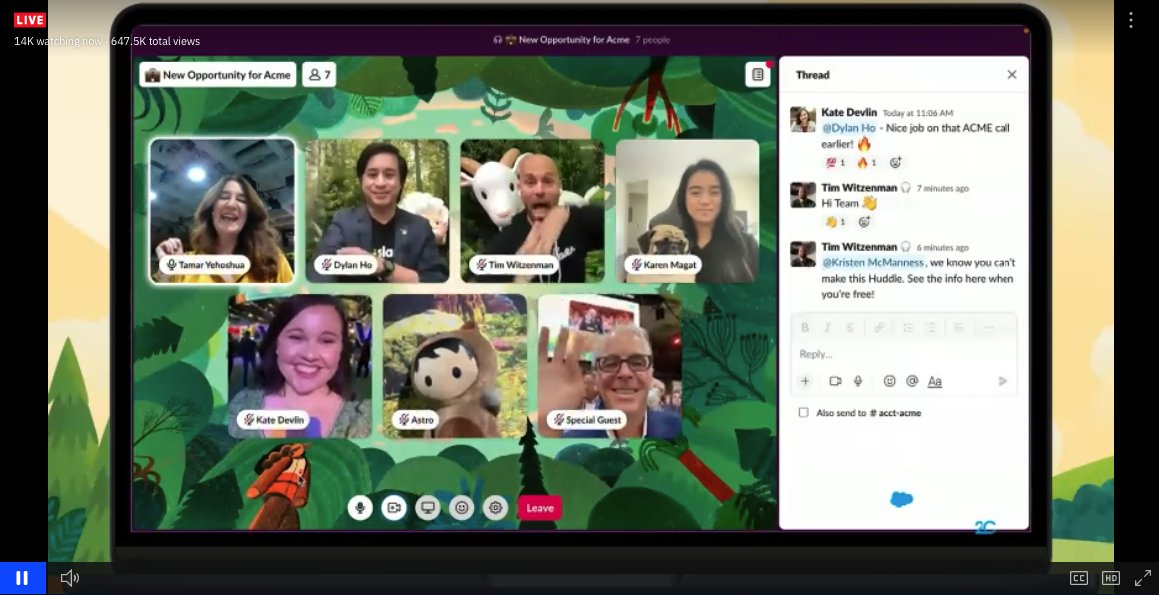Send the thread reply

1003,381
